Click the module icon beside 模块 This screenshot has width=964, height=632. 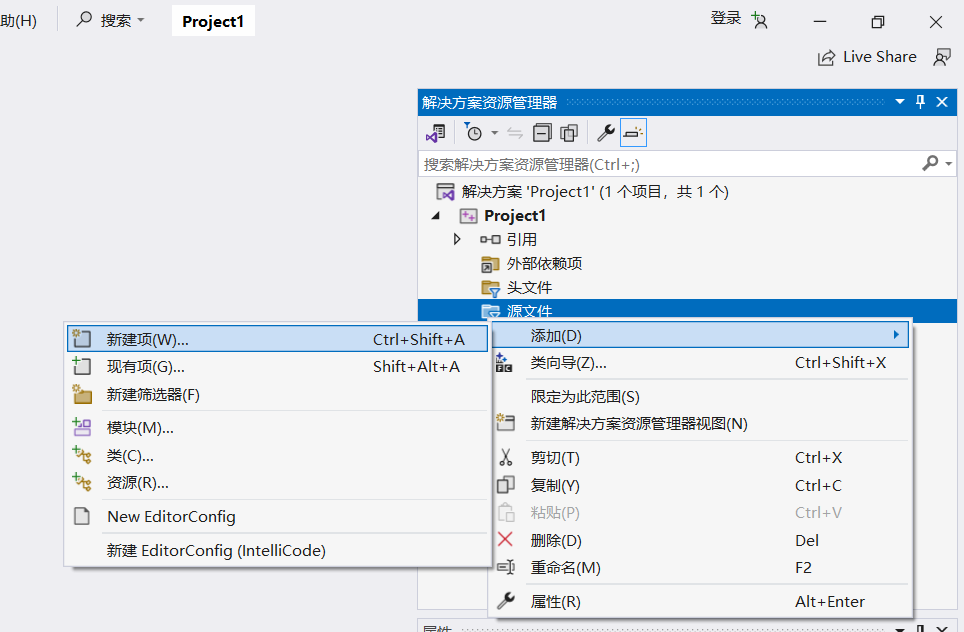(x=82, y=427)
